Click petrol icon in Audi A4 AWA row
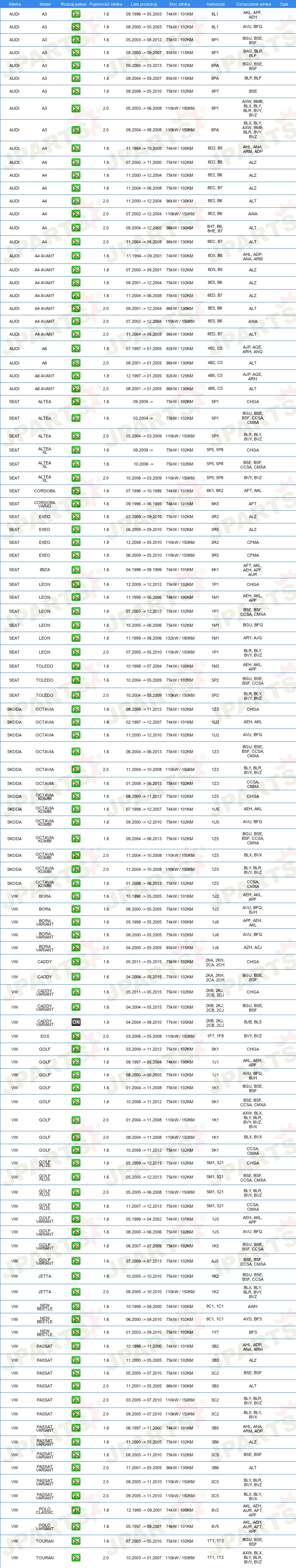The image size is (296, 1568). [76, 214]
